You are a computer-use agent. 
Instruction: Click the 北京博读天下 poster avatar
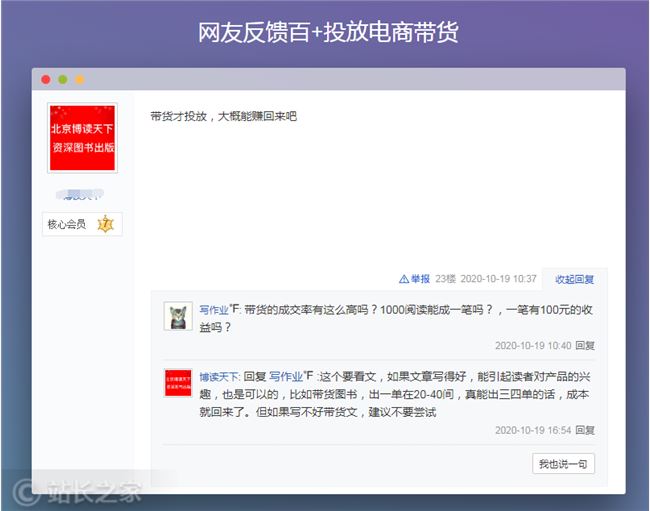[82, 138]
